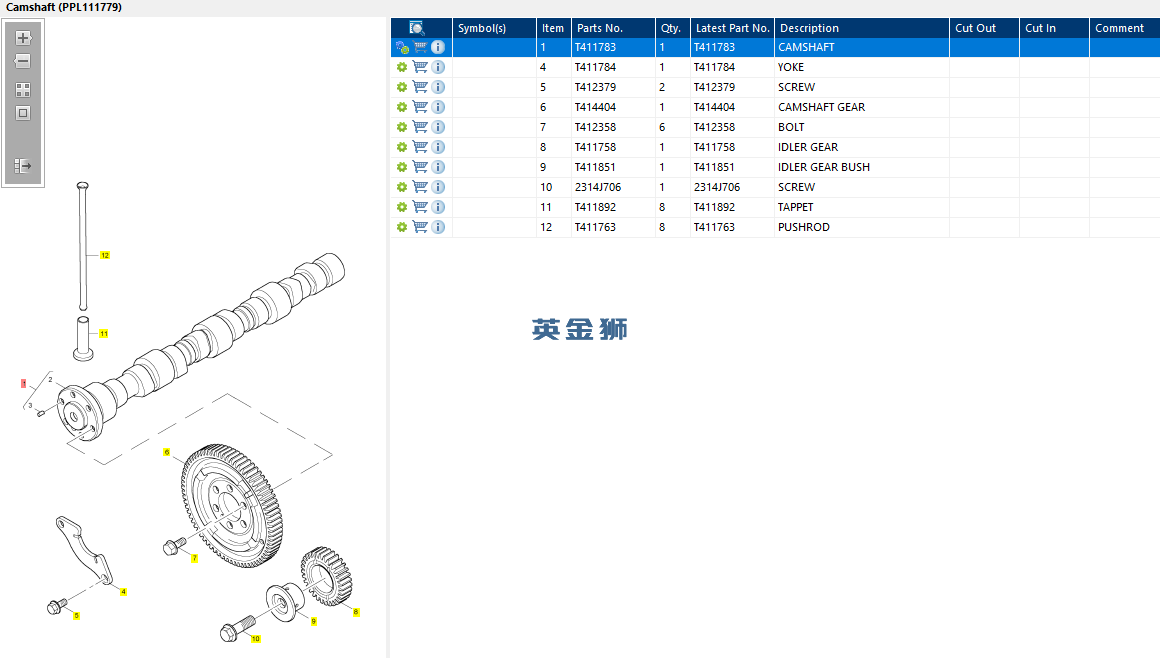Add TAPPET T411892 to the cart
The image size is (1160, 658).
420,207
